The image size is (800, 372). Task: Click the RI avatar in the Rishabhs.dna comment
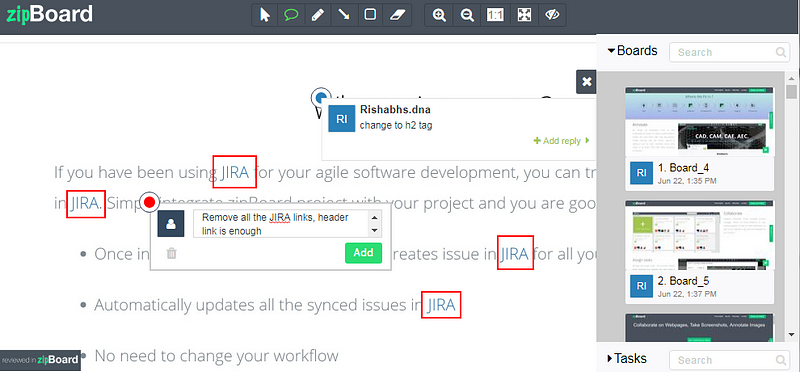341,119
